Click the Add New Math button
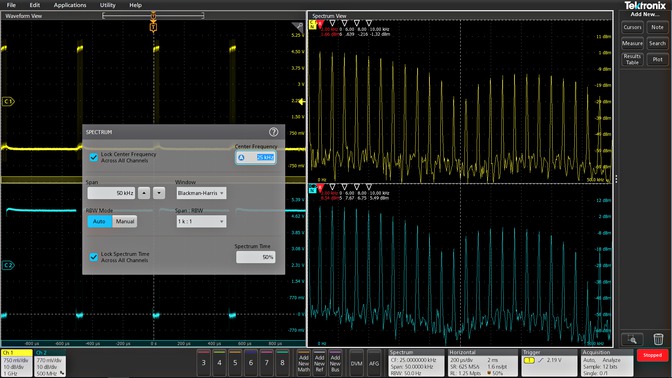672x378 pixels. [303, 363]
